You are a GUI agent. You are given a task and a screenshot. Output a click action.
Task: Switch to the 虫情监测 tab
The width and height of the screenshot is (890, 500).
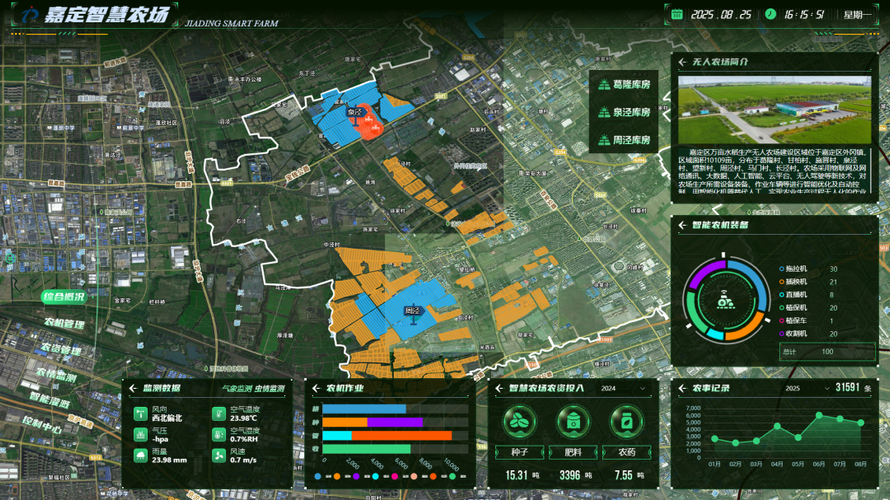pos(270,389)
